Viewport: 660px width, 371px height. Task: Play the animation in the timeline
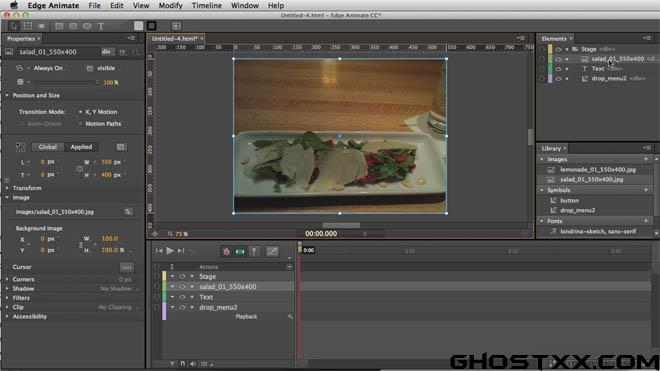[x=170, y=251]
